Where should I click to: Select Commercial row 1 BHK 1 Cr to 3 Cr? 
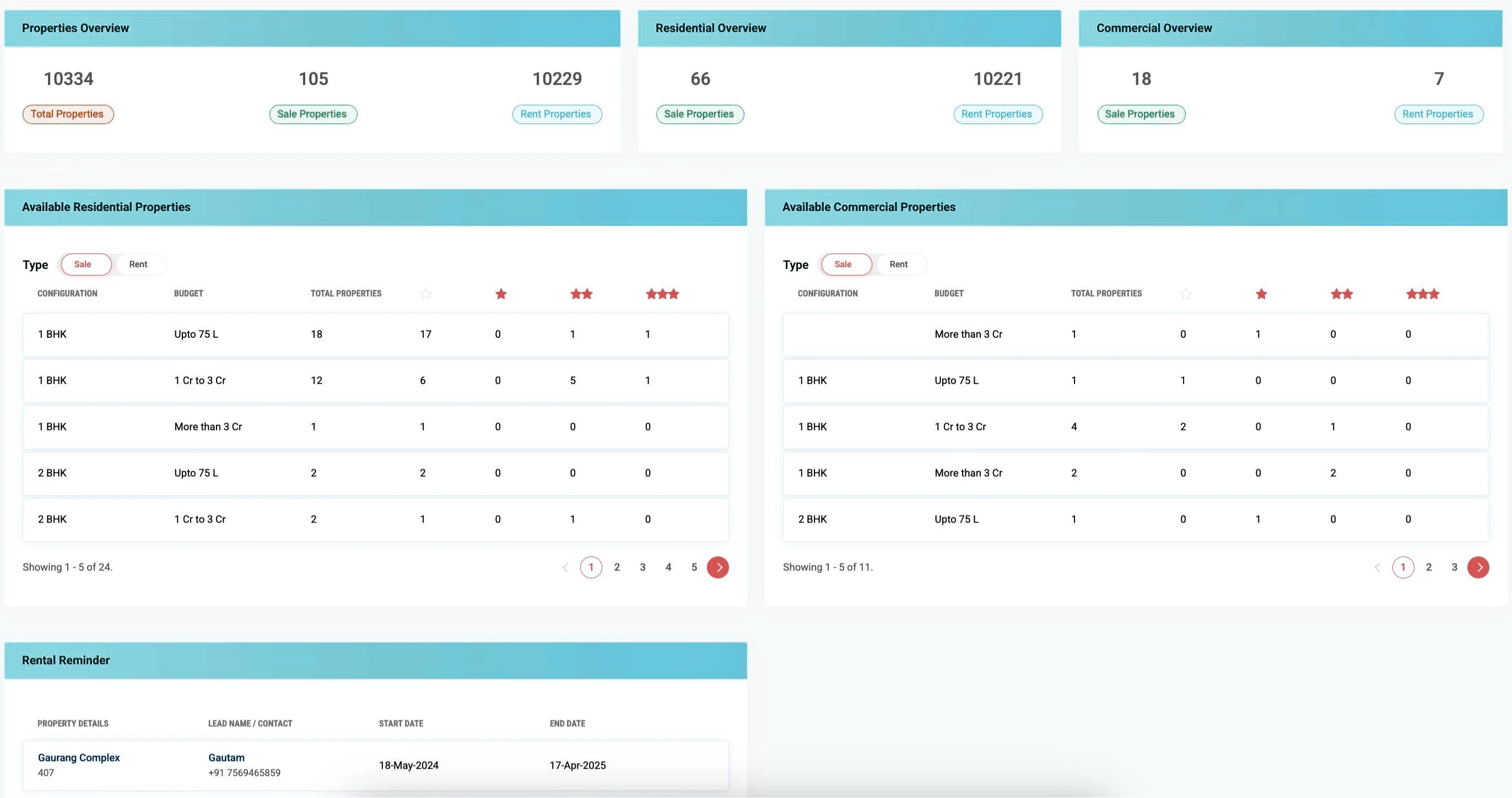(x=1136, y=427)
